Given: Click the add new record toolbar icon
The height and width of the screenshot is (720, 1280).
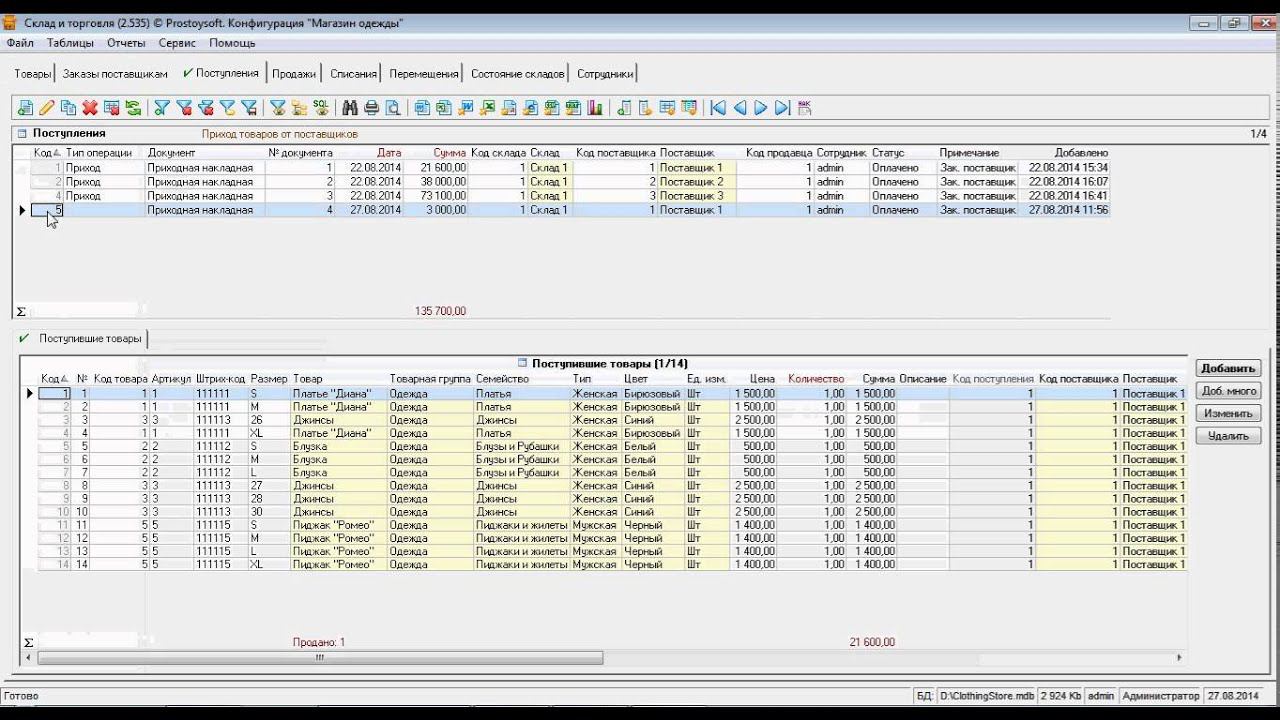Looking at the screenshot, I should tap(25, 108).
